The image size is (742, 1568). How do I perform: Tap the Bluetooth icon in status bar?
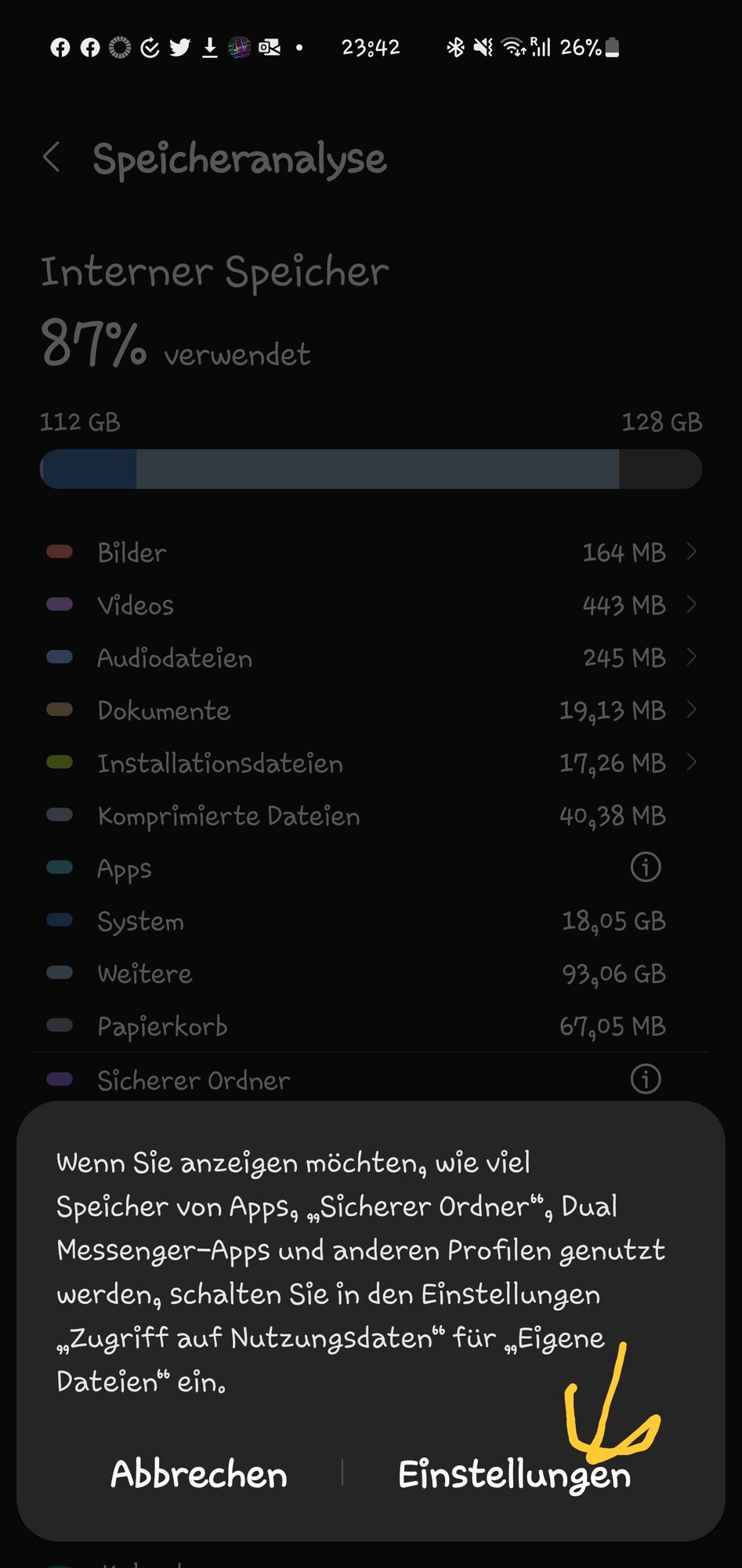click(x=455, y=48)
